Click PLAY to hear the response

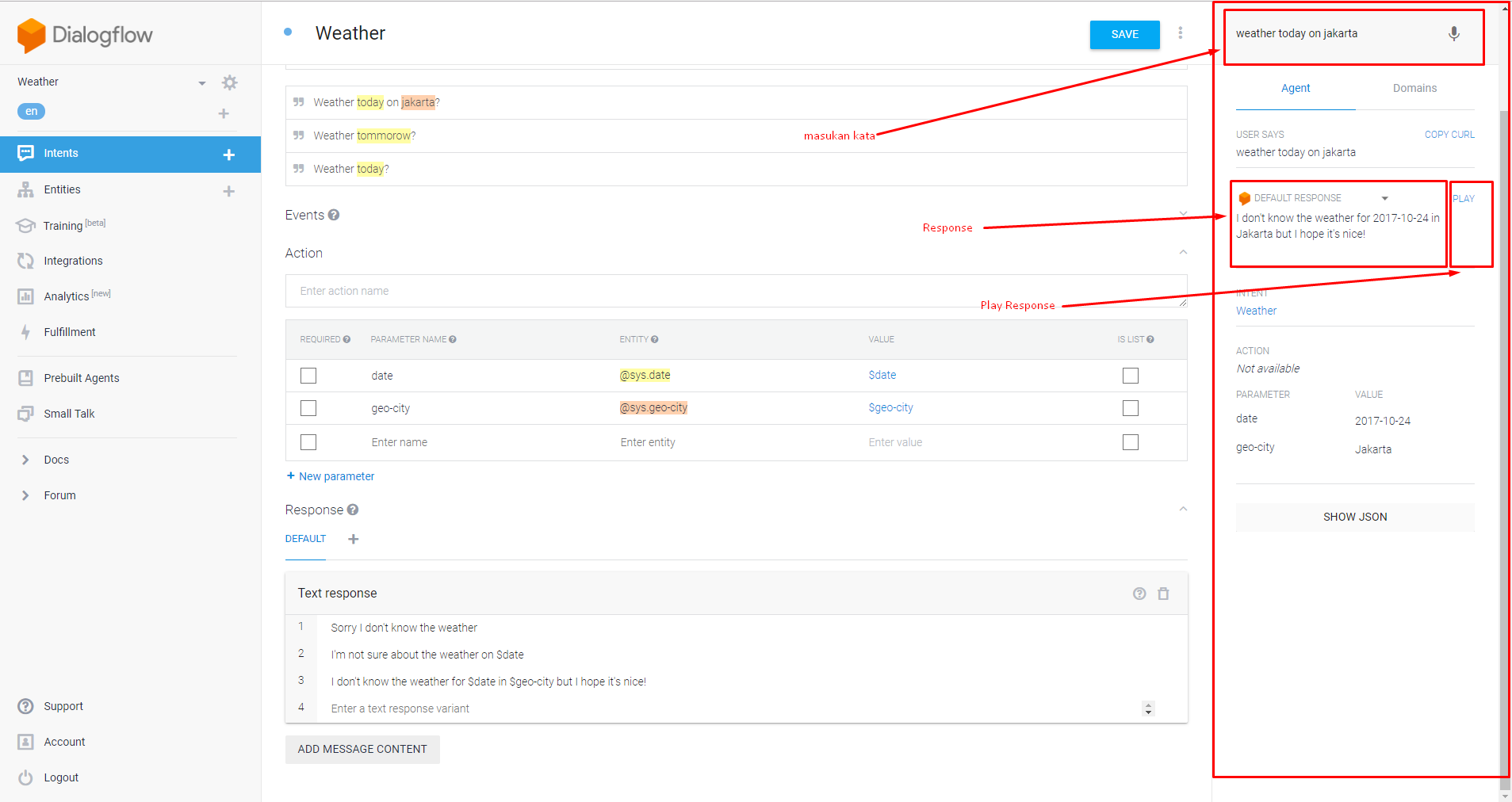pos(1464,199)
